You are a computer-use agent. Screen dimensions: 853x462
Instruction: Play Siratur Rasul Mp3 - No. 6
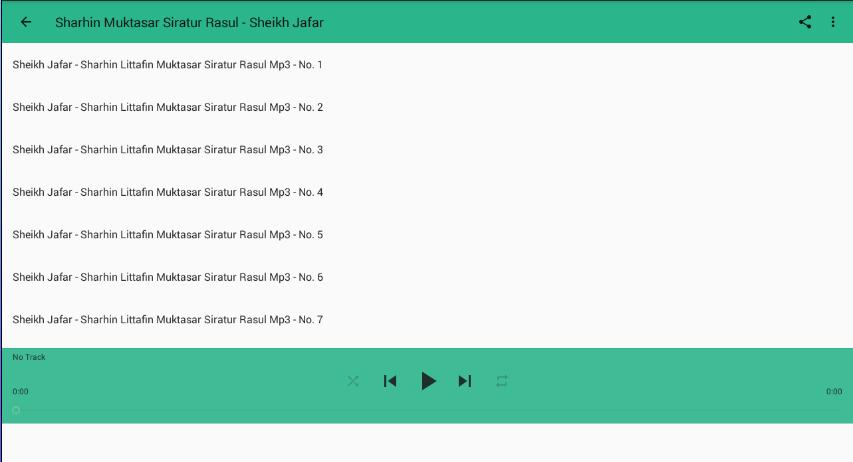click(428, 277)
